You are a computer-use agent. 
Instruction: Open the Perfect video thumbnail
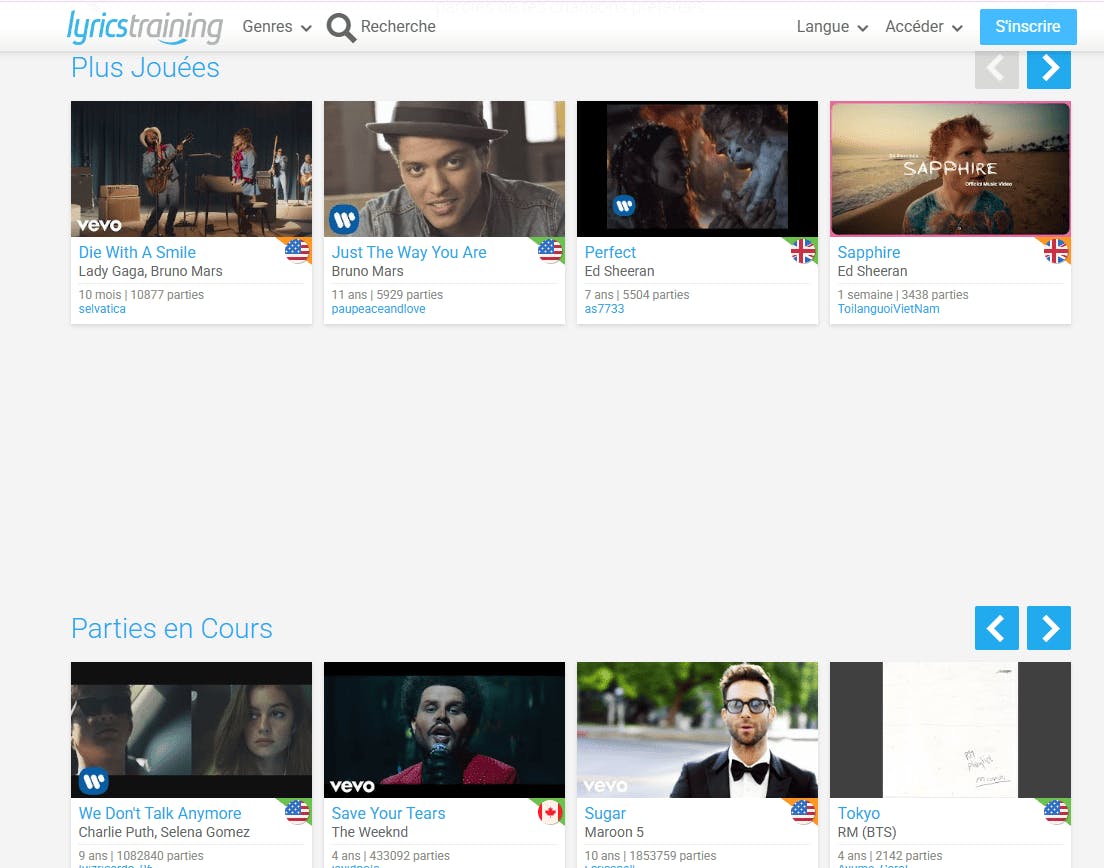coord(697,169)
